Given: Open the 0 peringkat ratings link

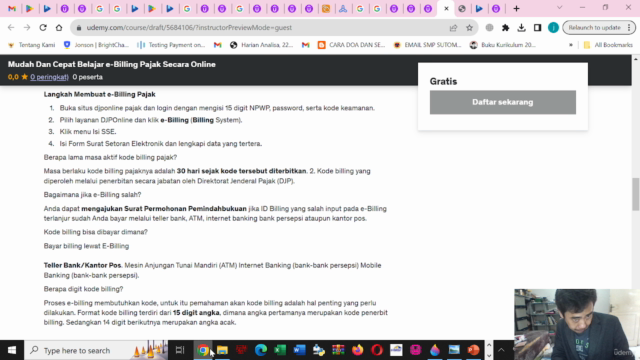Looking at the screenshot, I should pos(49,77).
